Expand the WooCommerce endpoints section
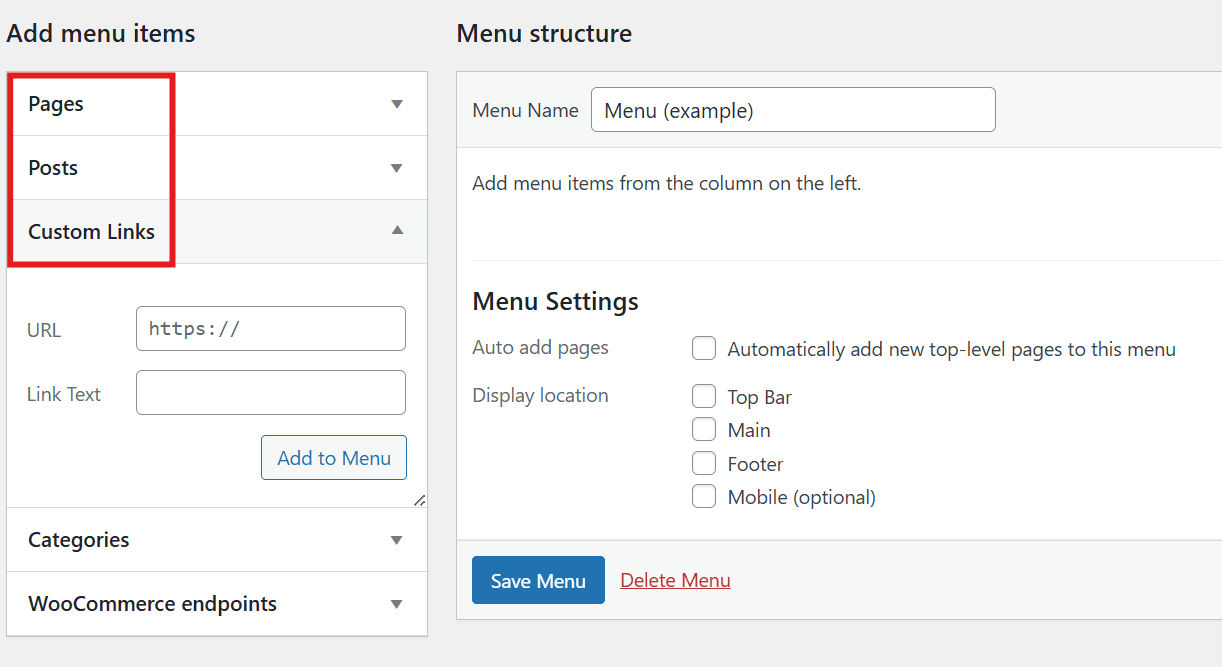1222x667 pixels. click(x=397, y=603)
